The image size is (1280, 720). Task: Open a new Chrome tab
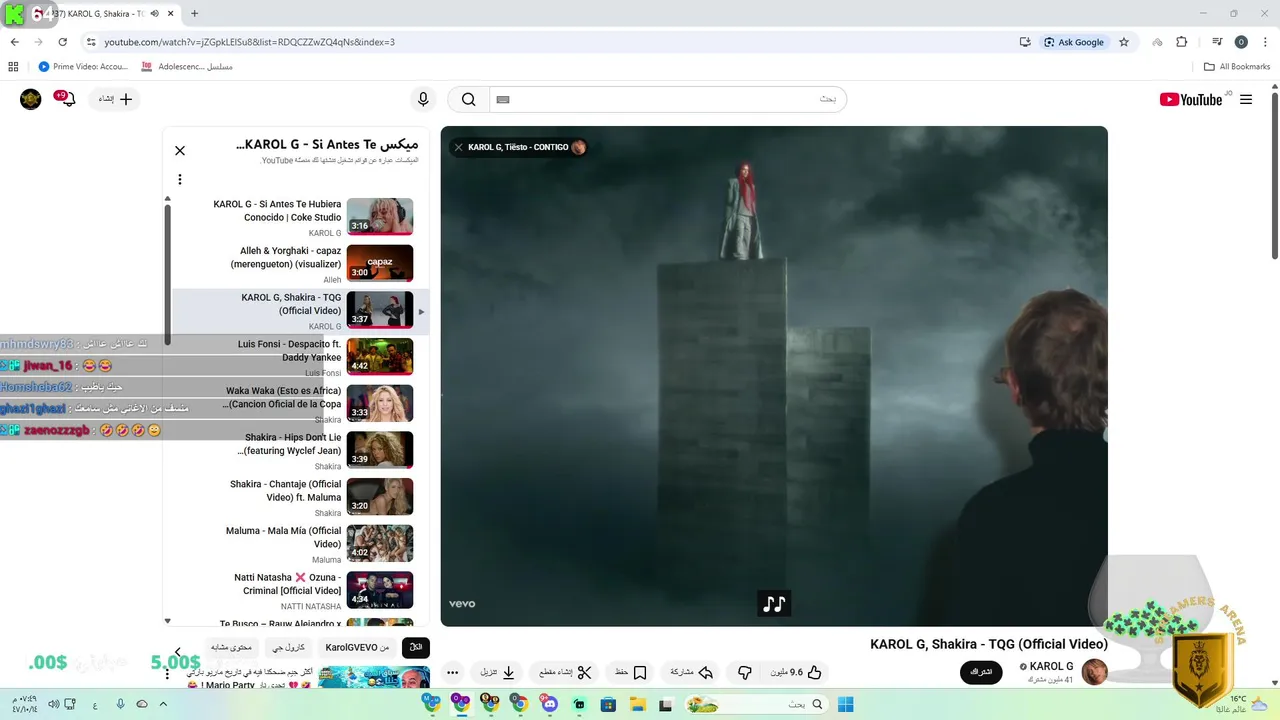click(194, 14)
